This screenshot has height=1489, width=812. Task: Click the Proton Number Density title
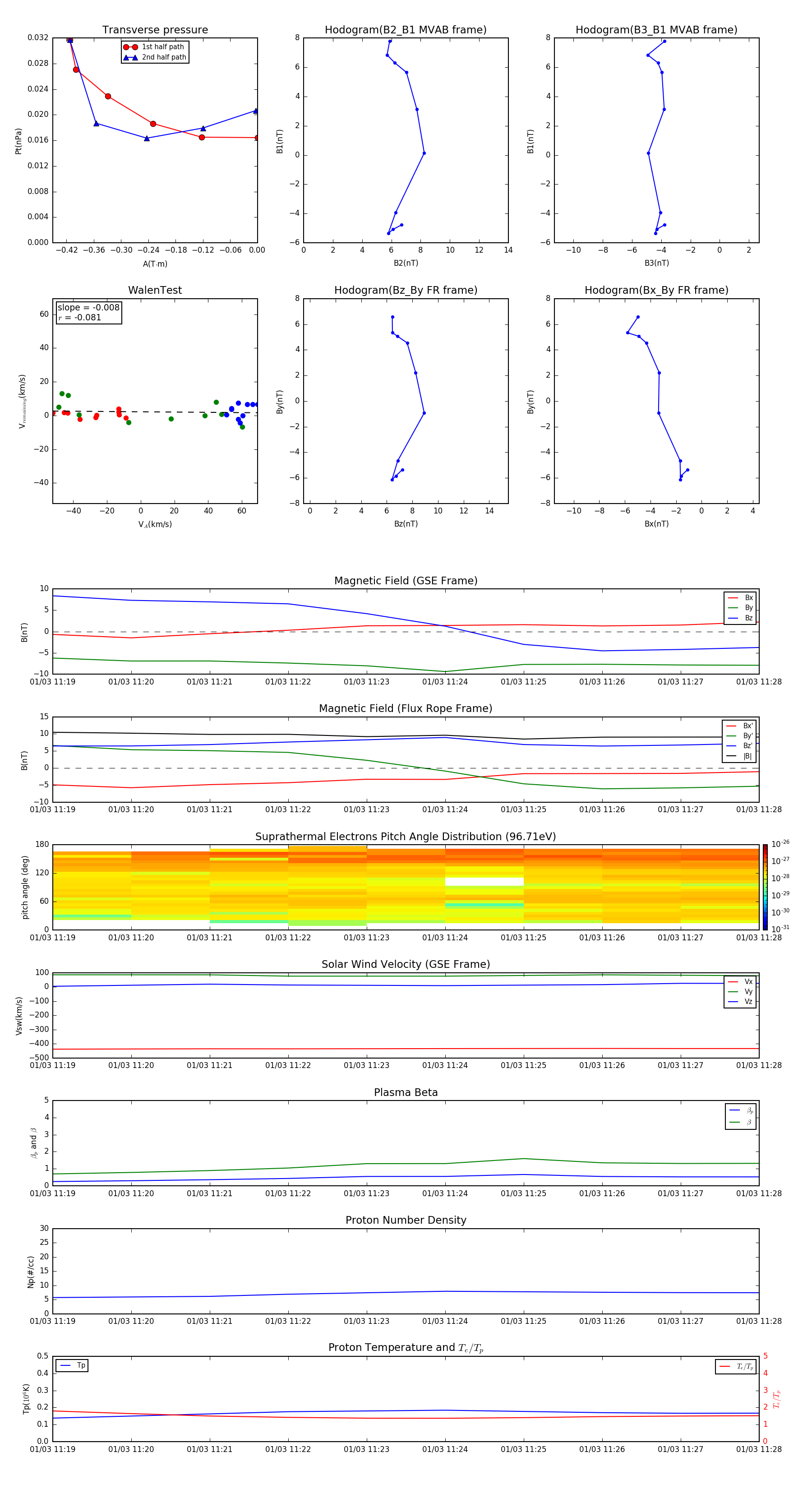pos(406,1220)
